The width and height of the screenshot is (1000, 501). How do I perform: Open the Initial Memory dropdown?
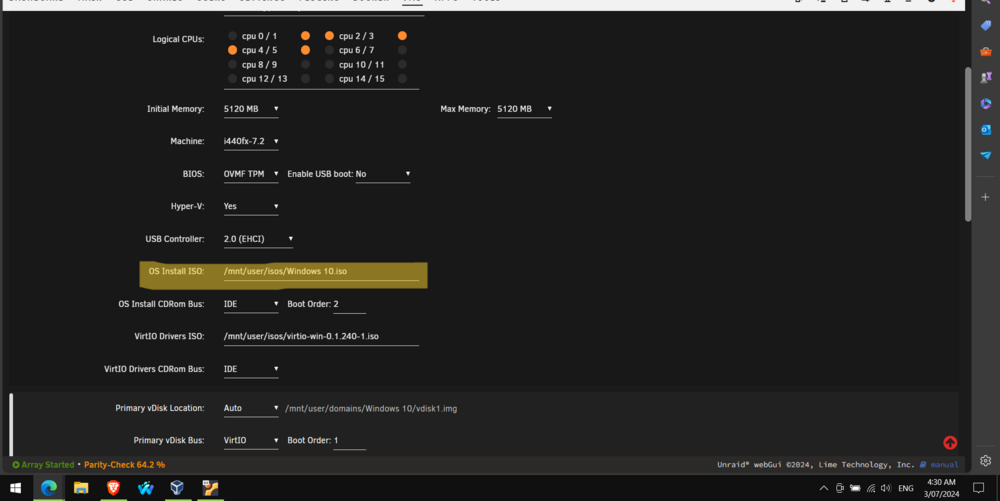251,109
